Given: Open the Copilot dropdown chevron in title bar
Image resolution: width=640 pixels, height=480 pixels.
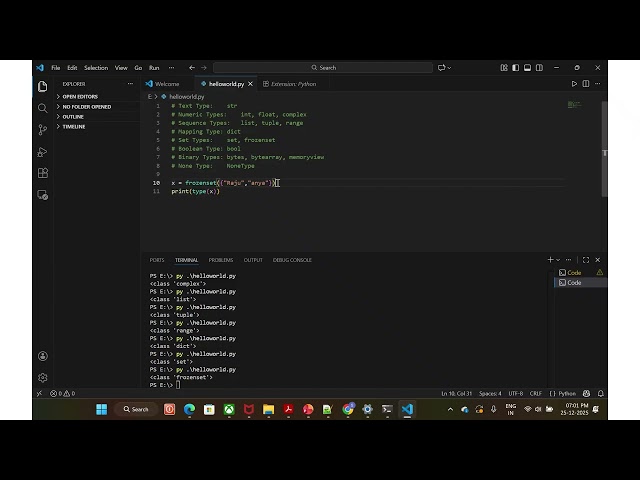Looking at the screenshot, I should click(449, 68).
